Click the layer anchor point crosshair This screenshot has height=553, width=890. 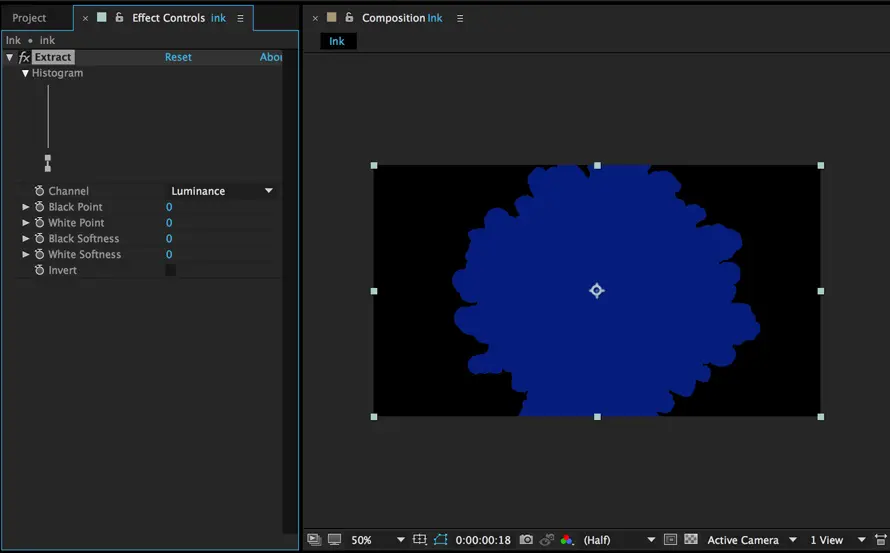point(597,291)
